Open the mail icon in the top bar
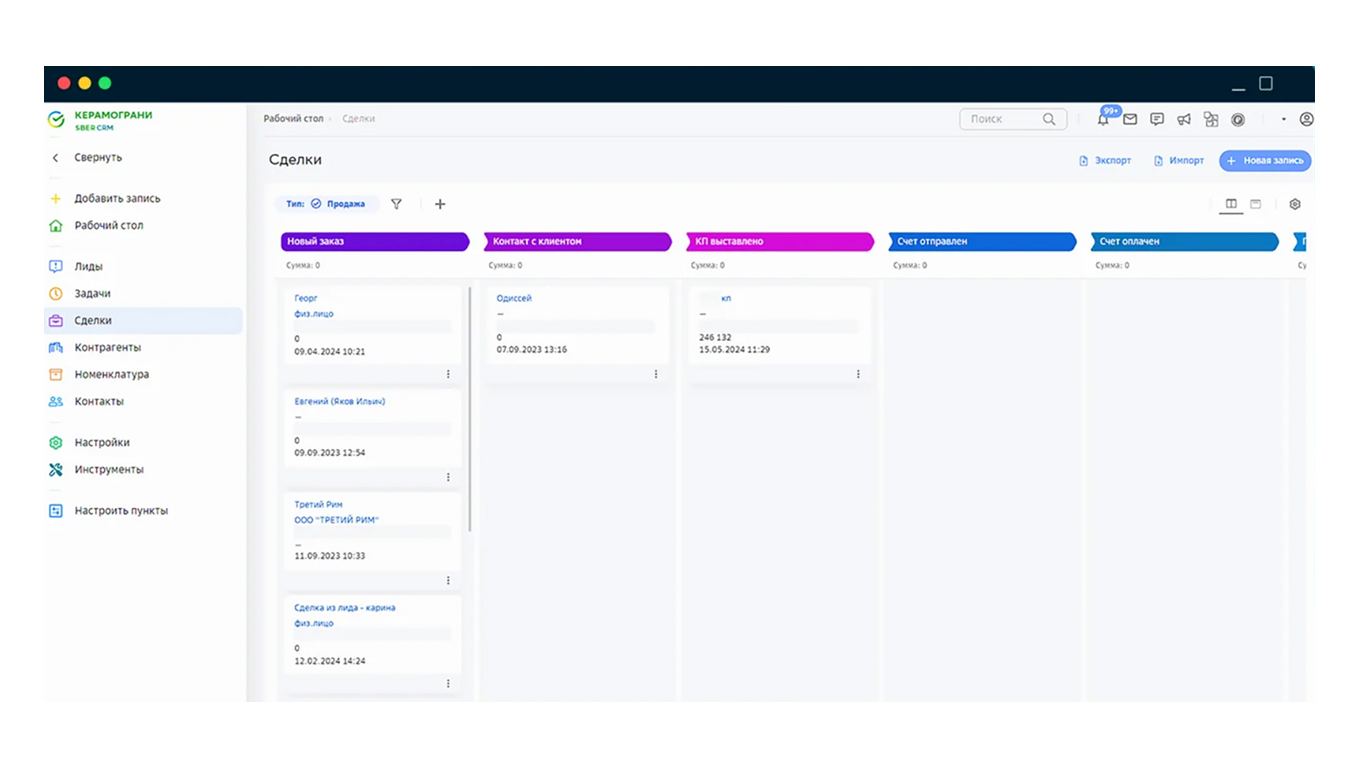 pyautogui.click(x=1129, y=119)
